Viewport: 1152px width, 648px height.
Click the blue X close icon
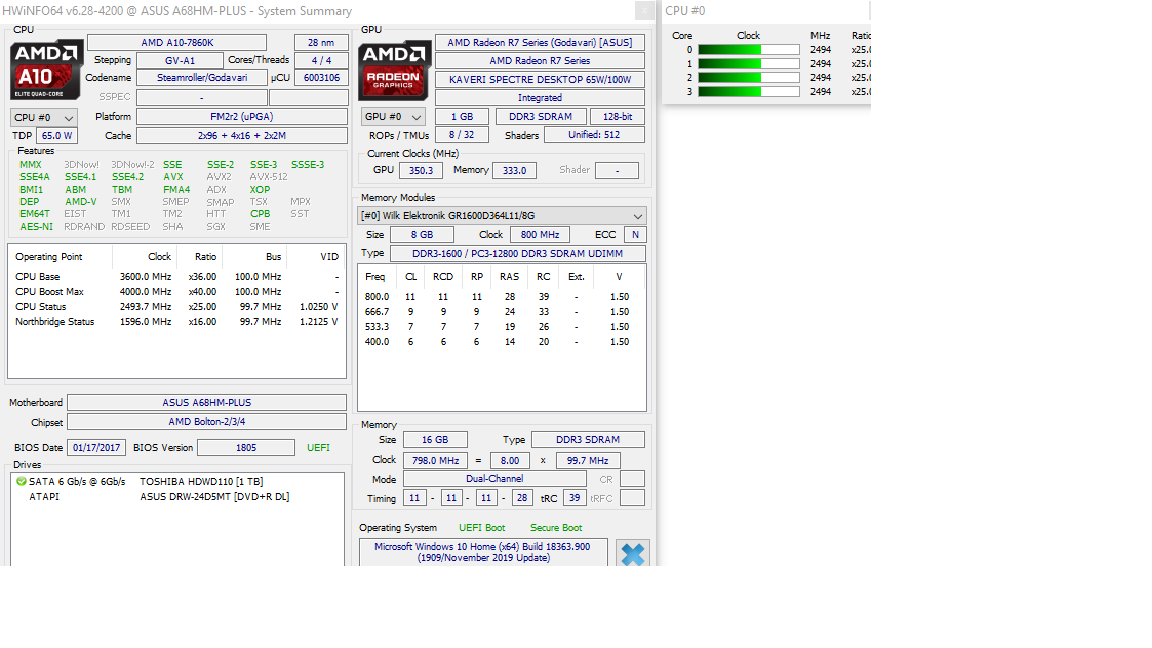coord(633,553)
